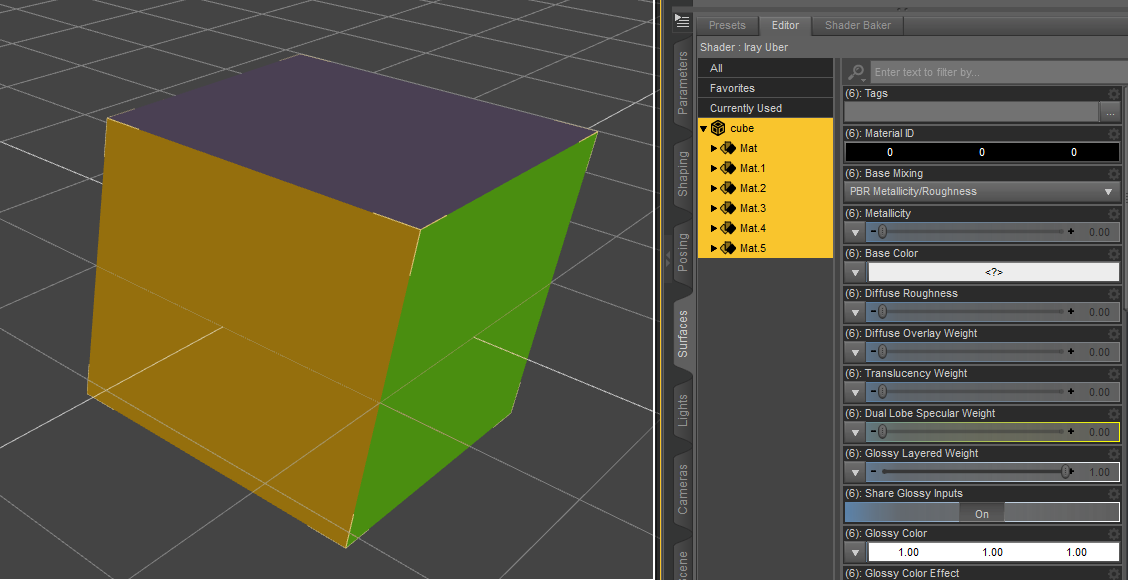Click the plus icon on the Metallicity slider
The width and height of the screenshot is (1128, 580).
(x=1071, y=232)
